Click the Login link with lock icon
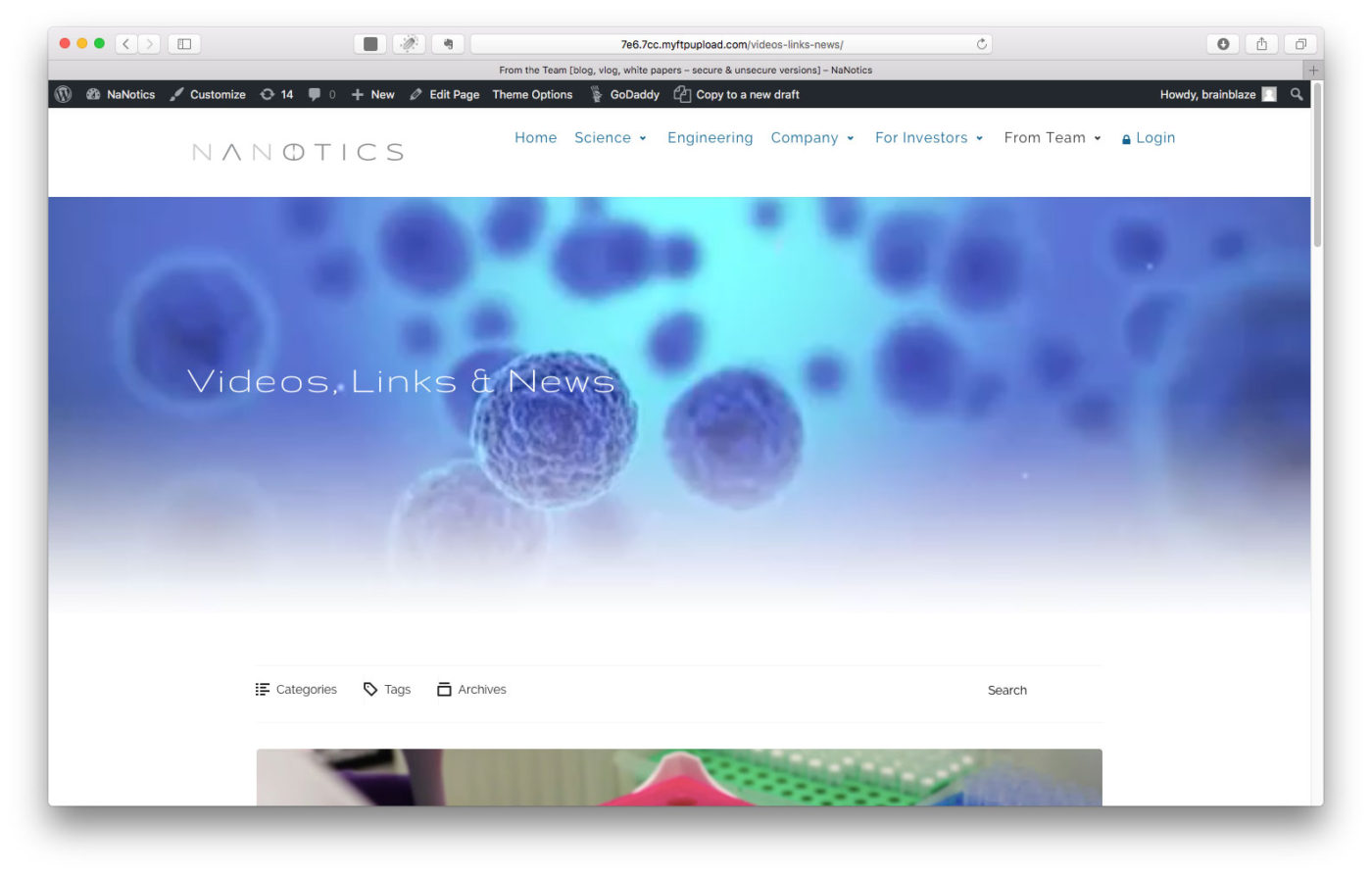 click(1149, 138)
